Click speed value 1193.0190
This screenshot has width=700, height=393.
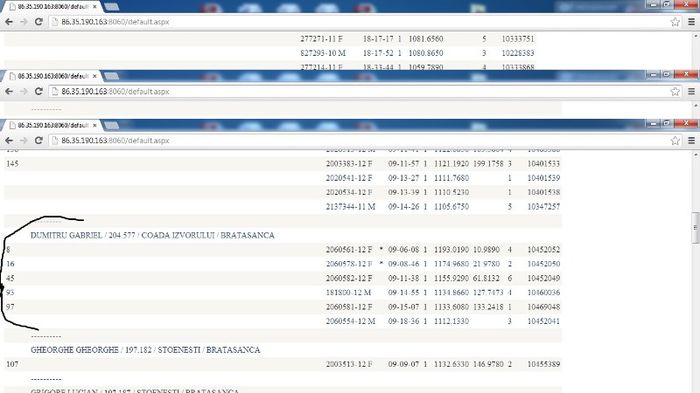click(451, 250)
